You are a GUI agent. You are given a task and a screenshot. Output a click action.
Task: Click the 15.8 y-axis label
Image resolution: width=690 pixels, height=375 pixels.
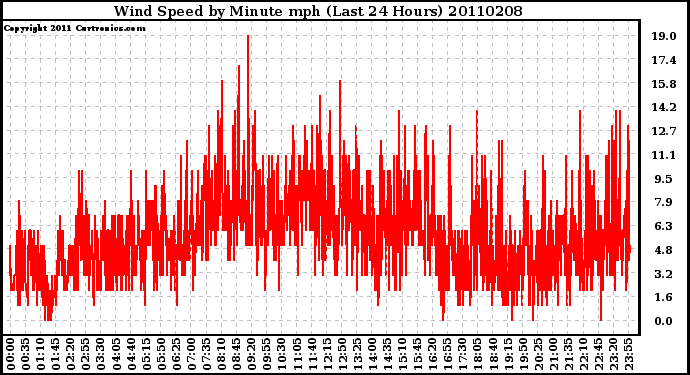click(x=664, y=84)
